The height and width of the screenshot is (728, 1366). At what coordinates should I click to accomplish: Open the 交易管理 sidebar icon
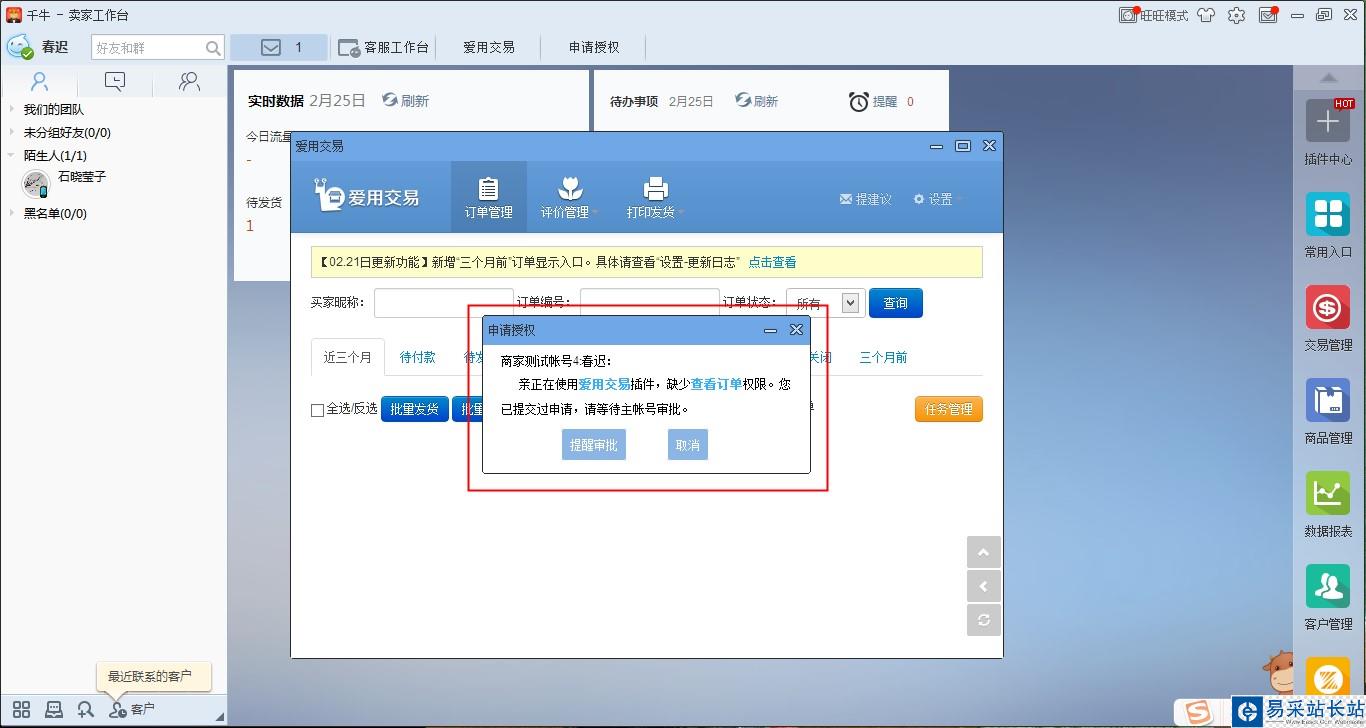pyautogui.click(x=1327, y=307)
